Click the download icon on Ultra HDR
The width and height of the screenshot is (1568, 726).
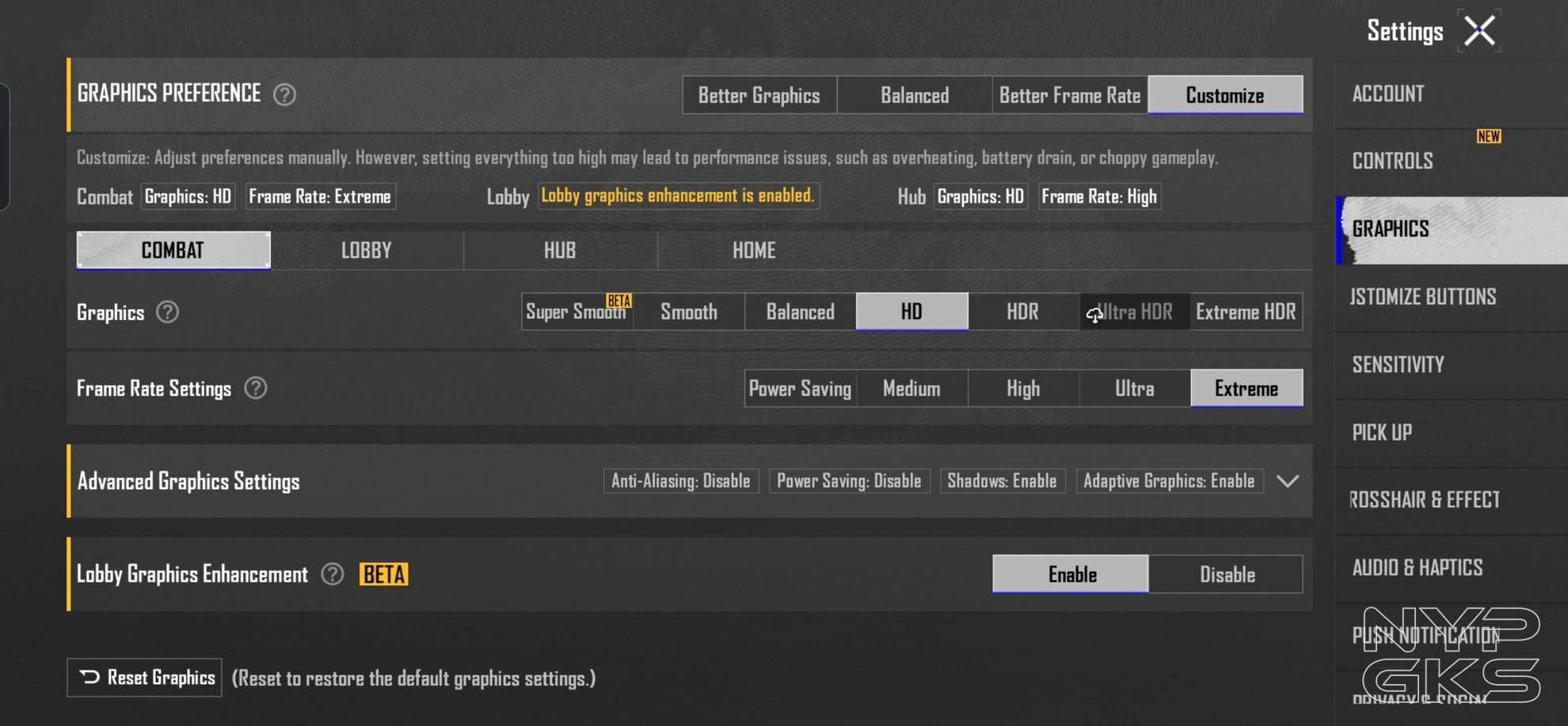click(x=1094, y=315)
